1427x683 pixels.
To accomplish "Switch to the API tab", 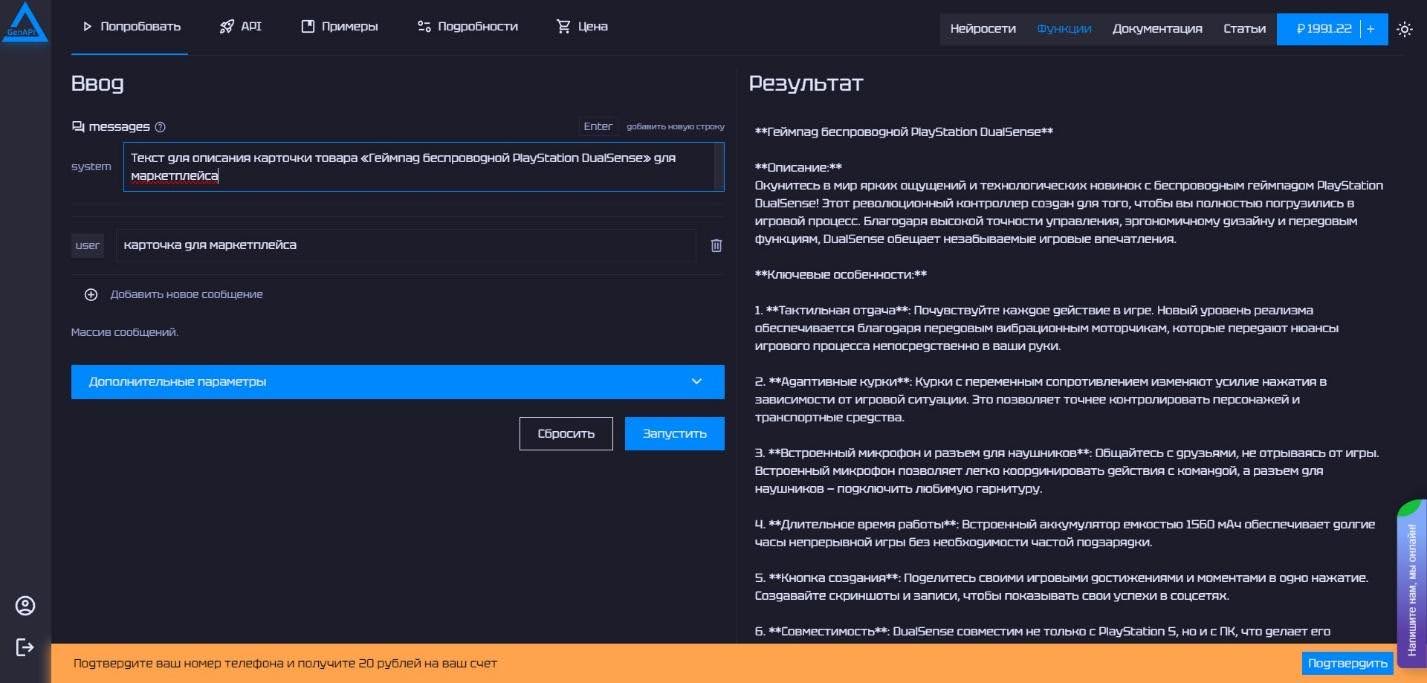I will coord(240,27).
